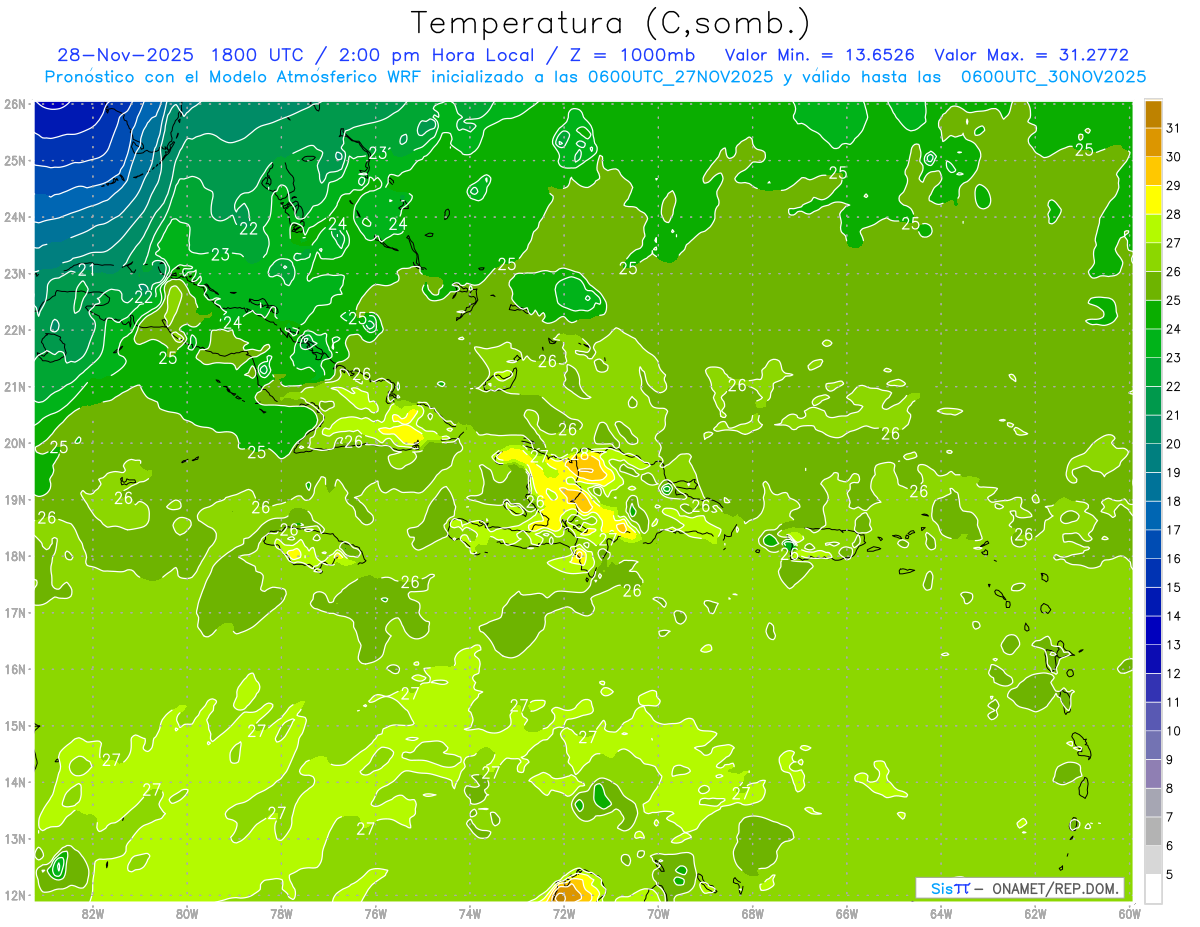Viewport: 1200px width, 927px height.
Task: Click the dark blue swatch between 13 and 14
Action: tap(1153, 630)
